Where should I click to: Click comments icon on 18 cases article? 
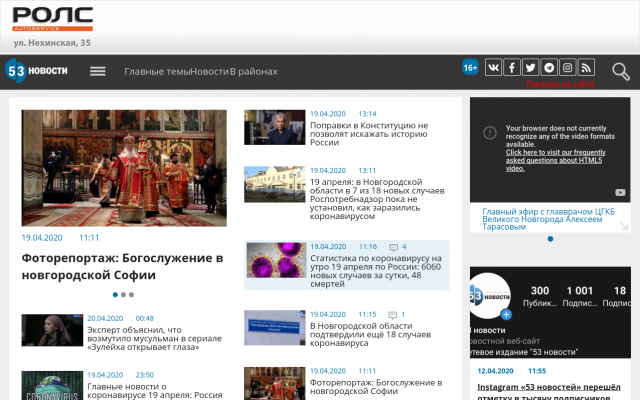tap(392, 315)
